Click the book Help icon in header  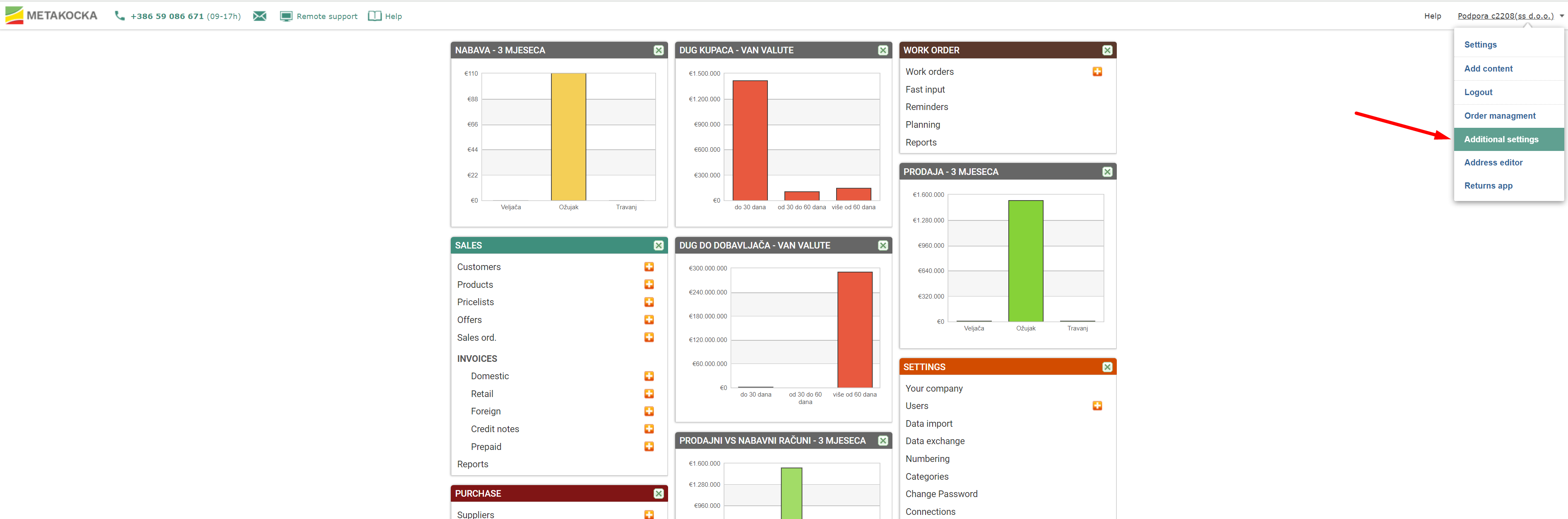tap(374, 17)
